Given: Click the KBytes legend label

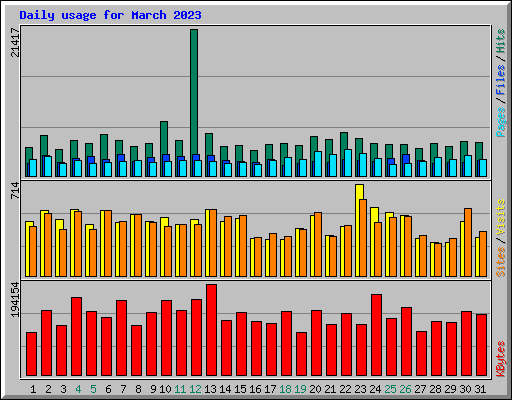Looking at the screenshot, I should (501, 359).
